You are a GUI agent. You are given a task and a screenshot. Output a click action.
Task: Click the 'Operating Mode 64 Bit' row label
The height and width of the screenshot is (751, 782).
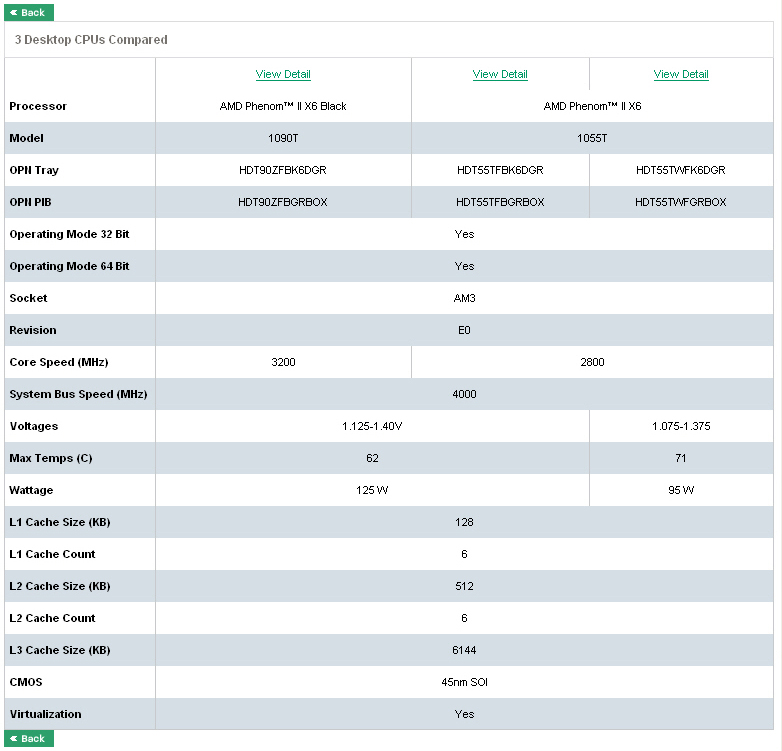pos(69,266)
